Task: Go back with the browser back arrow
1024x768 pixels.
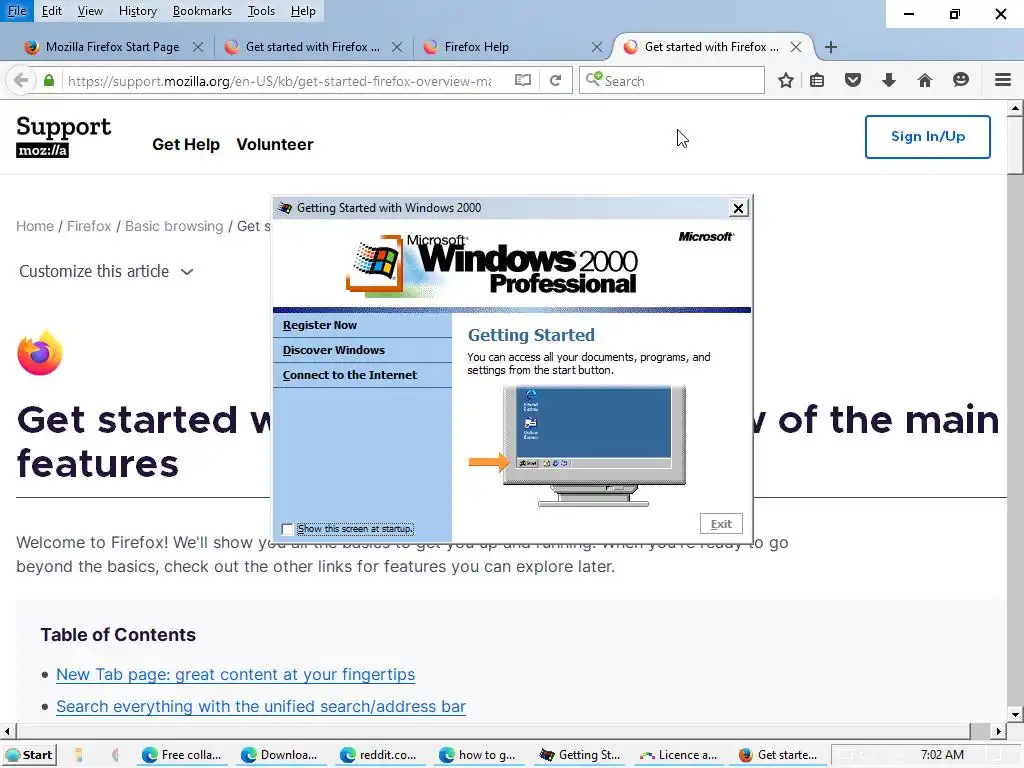Action: tap(20, 80)
